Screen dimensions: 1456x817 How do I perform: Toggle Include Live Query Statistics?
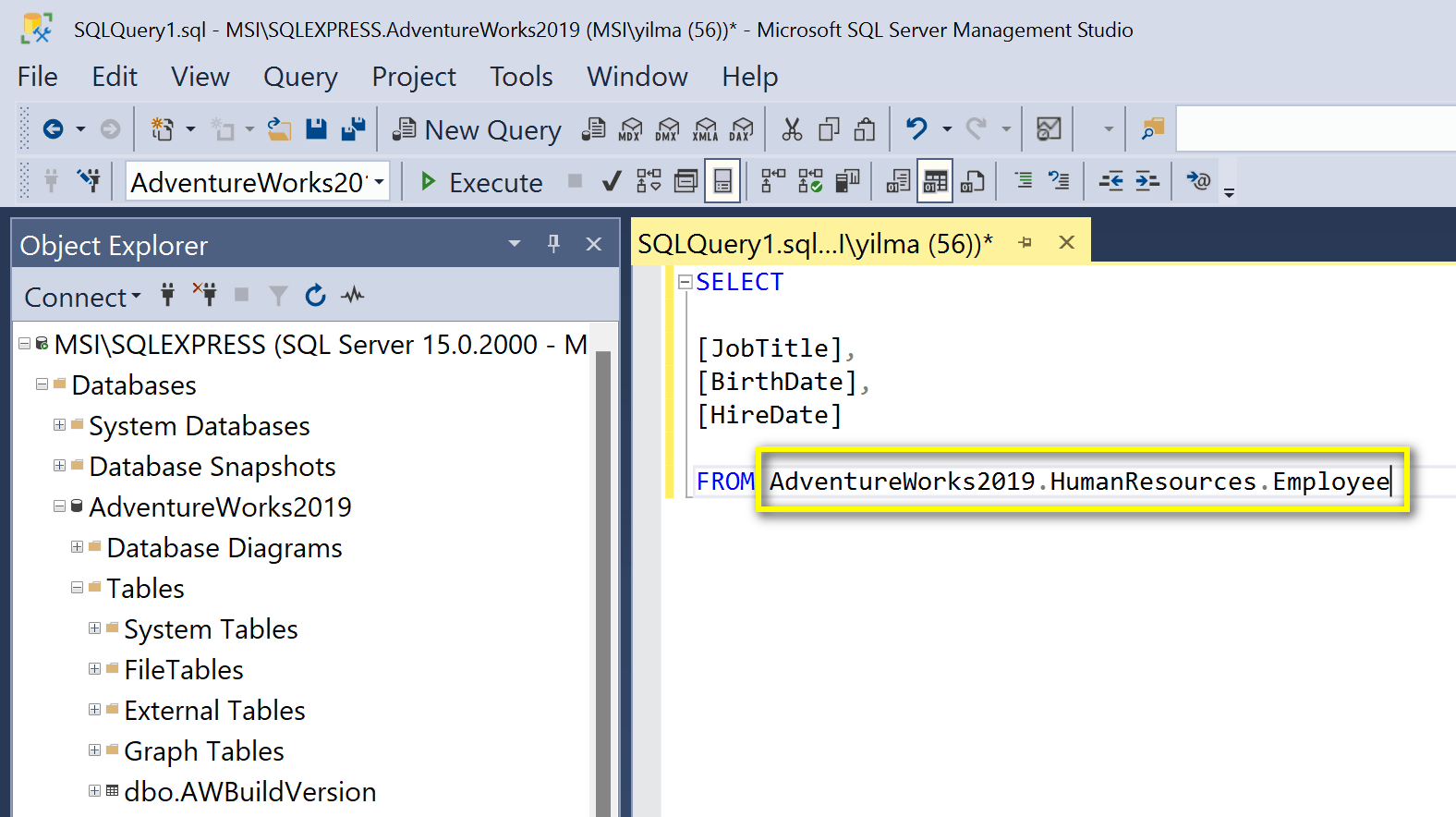[x=810, y=181]
